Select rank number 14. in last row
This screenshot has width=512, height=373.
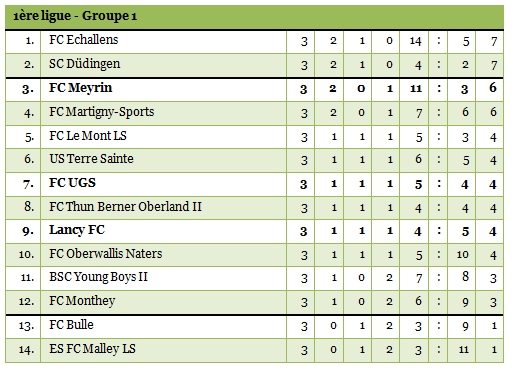[x=26, y=350]
